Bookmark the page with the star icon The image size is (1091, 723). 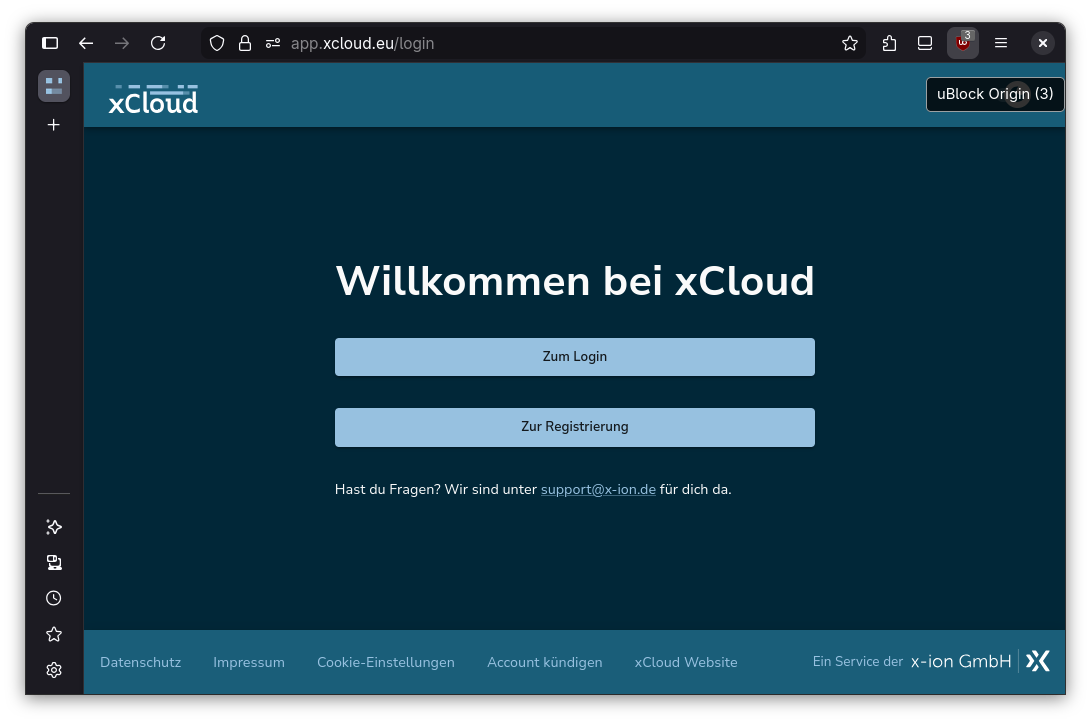(x=849, y=43)
